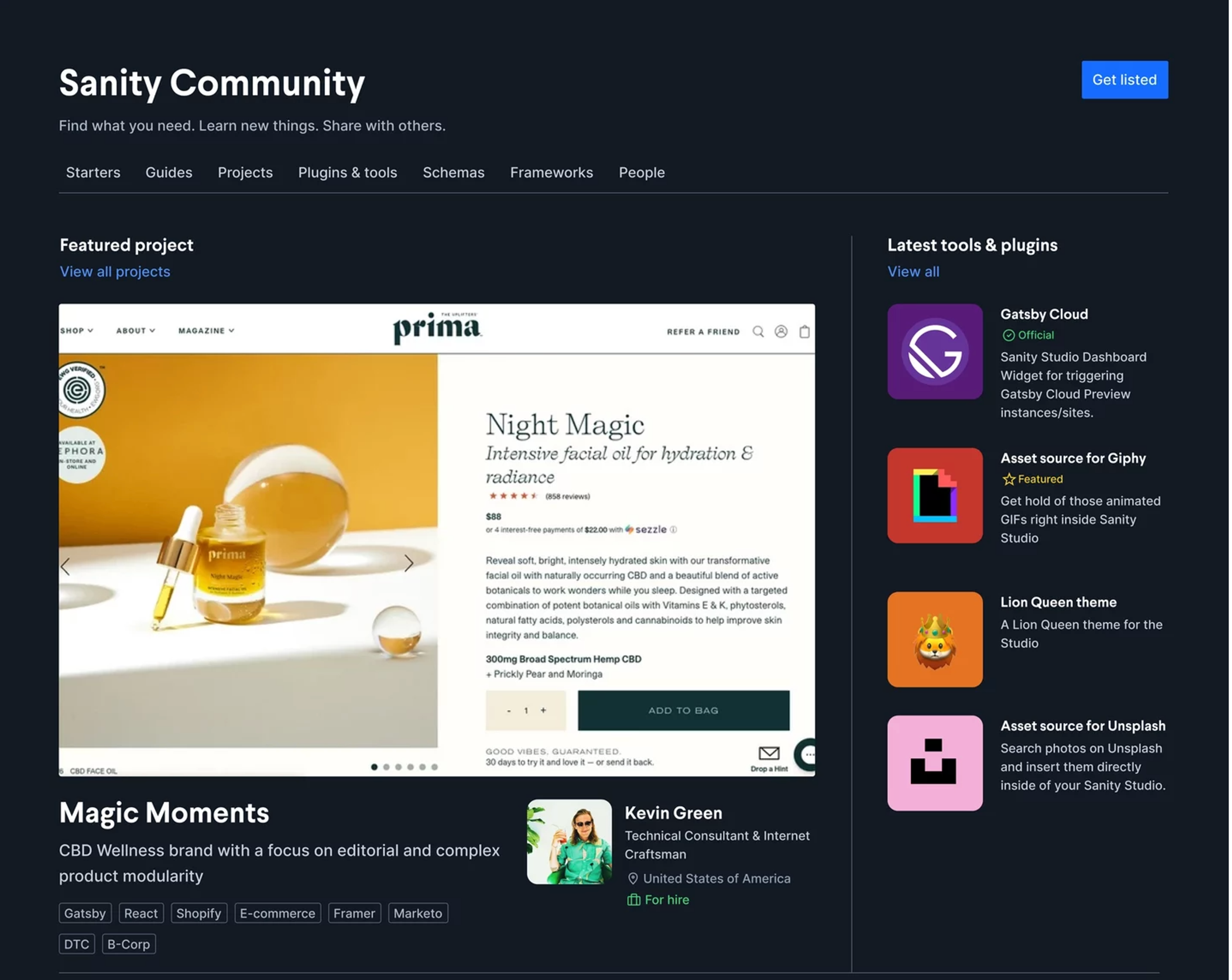Increase quantity with the plus button
The height and width of the screenshot is (980, 1232).
(543, 710)
